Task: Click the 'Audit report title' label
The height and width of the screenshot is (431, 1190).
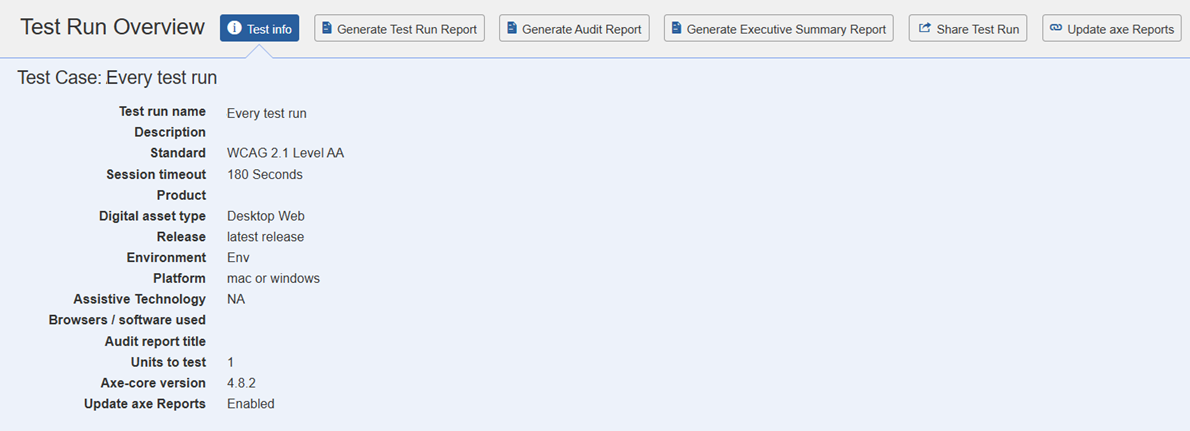Action: click(x=155, y=341)
